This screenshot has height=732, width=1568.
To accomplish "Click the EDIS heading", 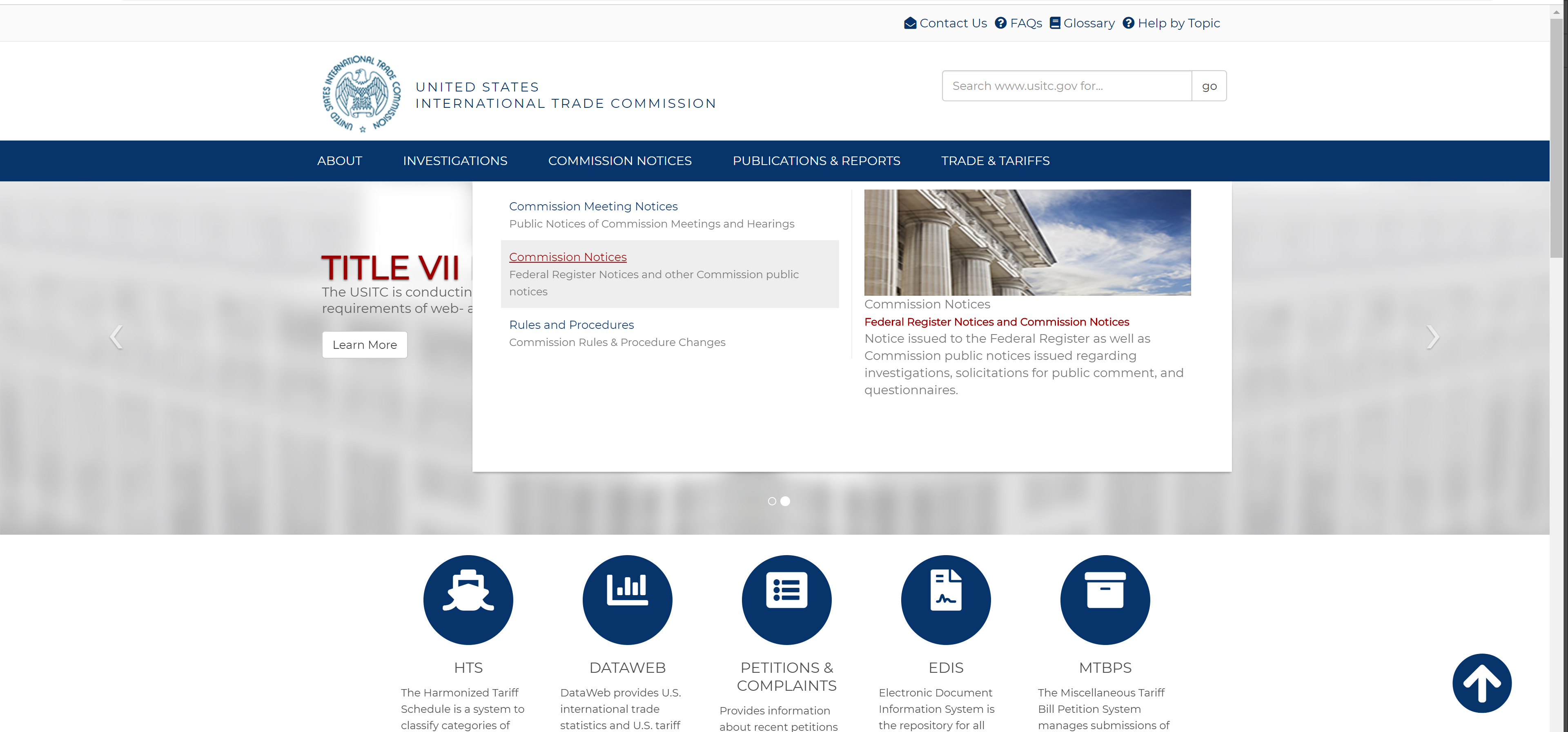I will [x=946, y=667].
